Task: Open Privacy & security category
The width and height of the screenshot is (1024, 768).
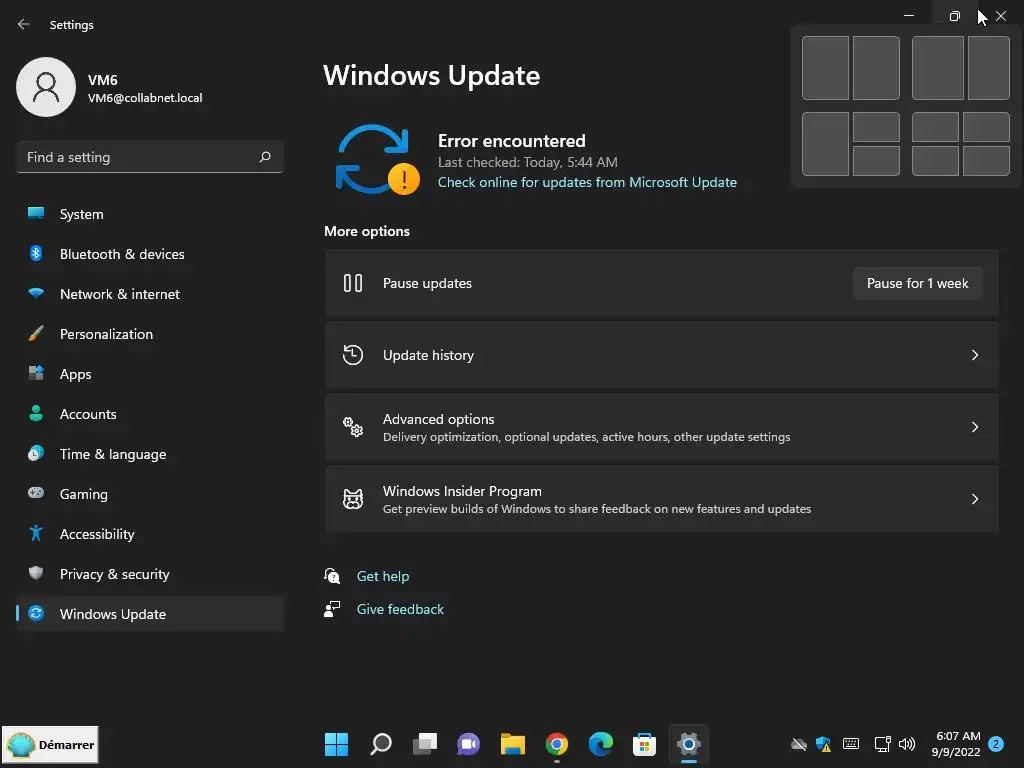Action: (150, 574)
